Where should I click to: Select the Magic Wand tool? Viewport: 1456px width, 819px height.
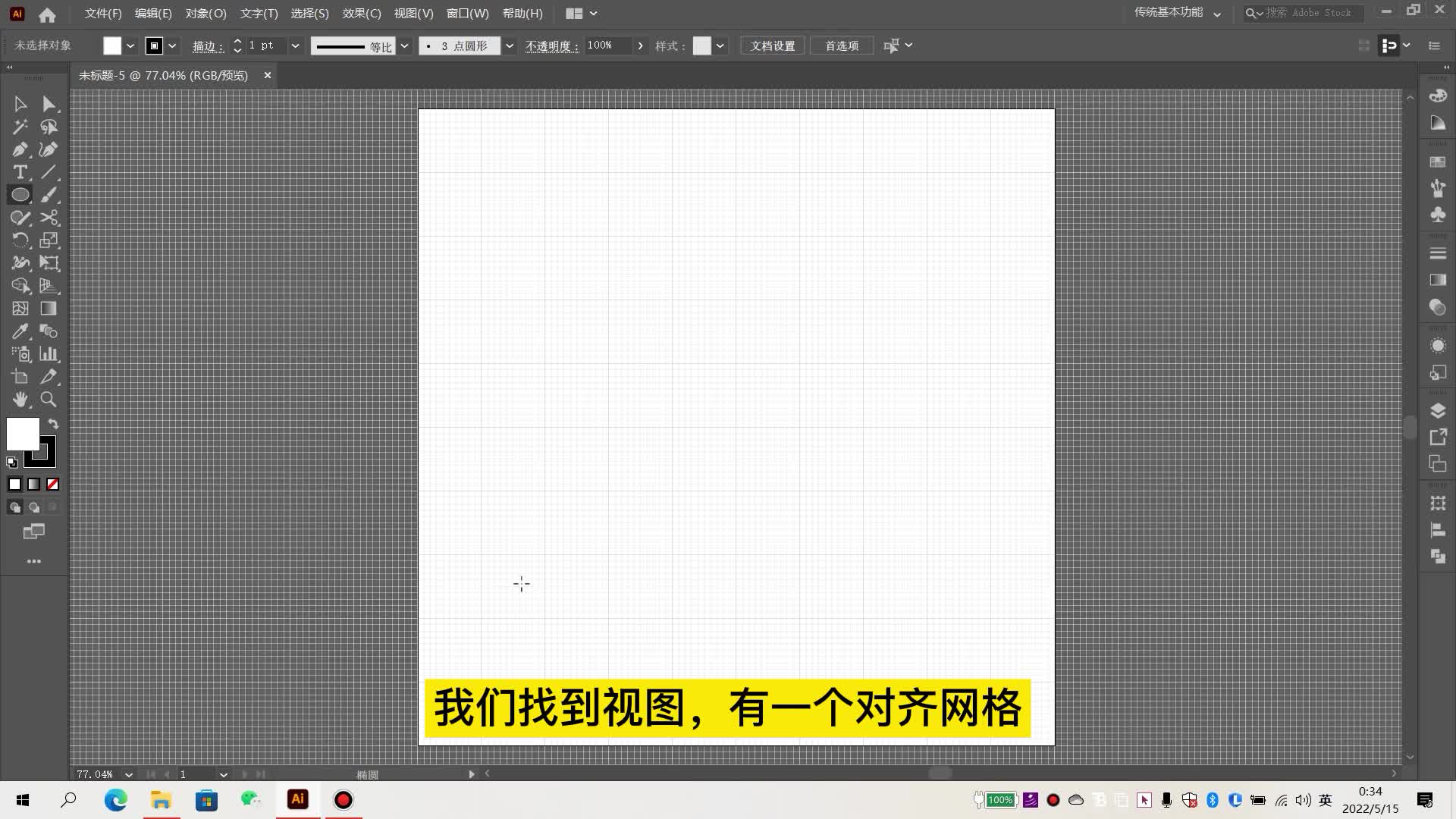click(x=20, y=127)
